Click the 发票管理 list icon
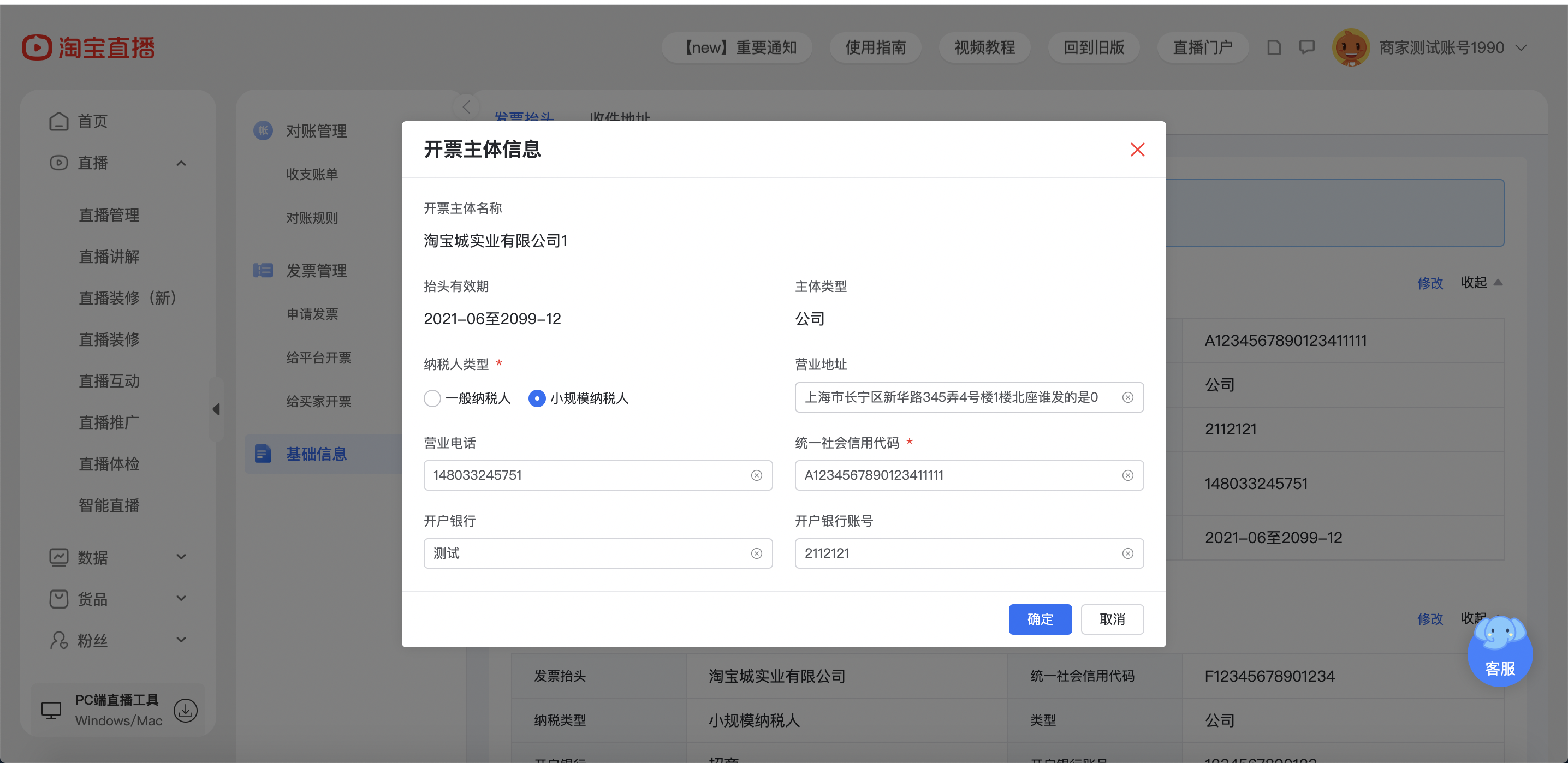1568x763 pixels. click(x=263, y=270)
